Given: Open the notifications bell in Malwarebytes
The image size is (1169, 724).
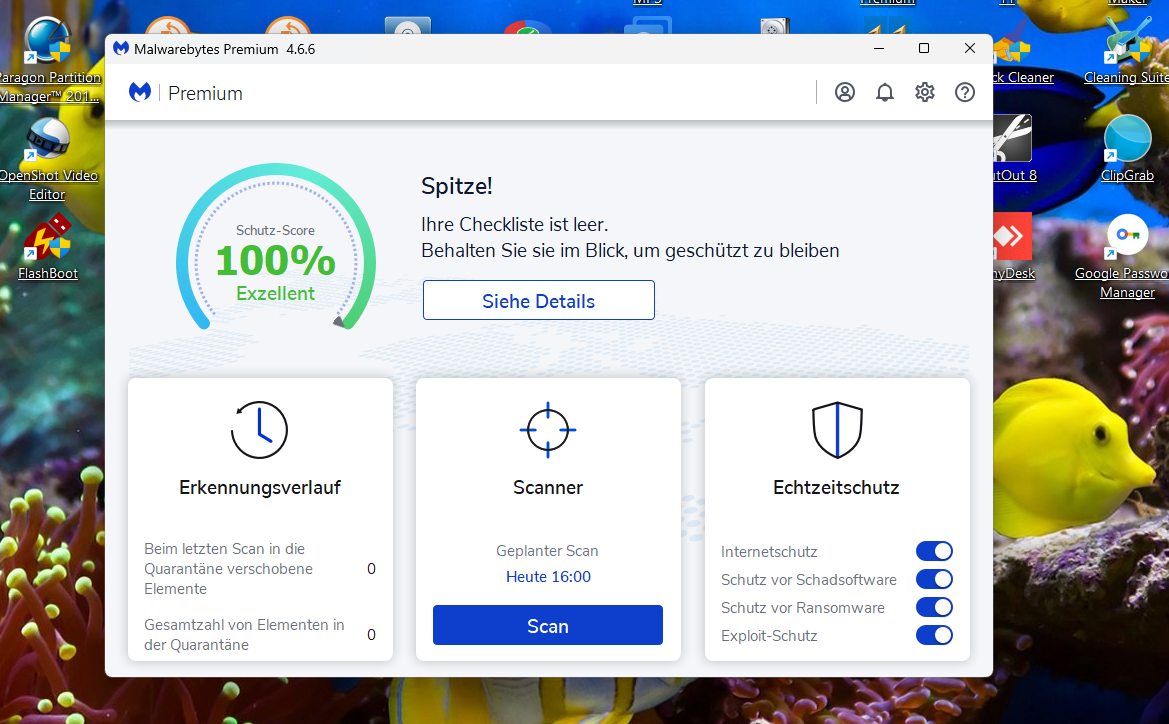Looking at the screenshot, I should [885, 92].
